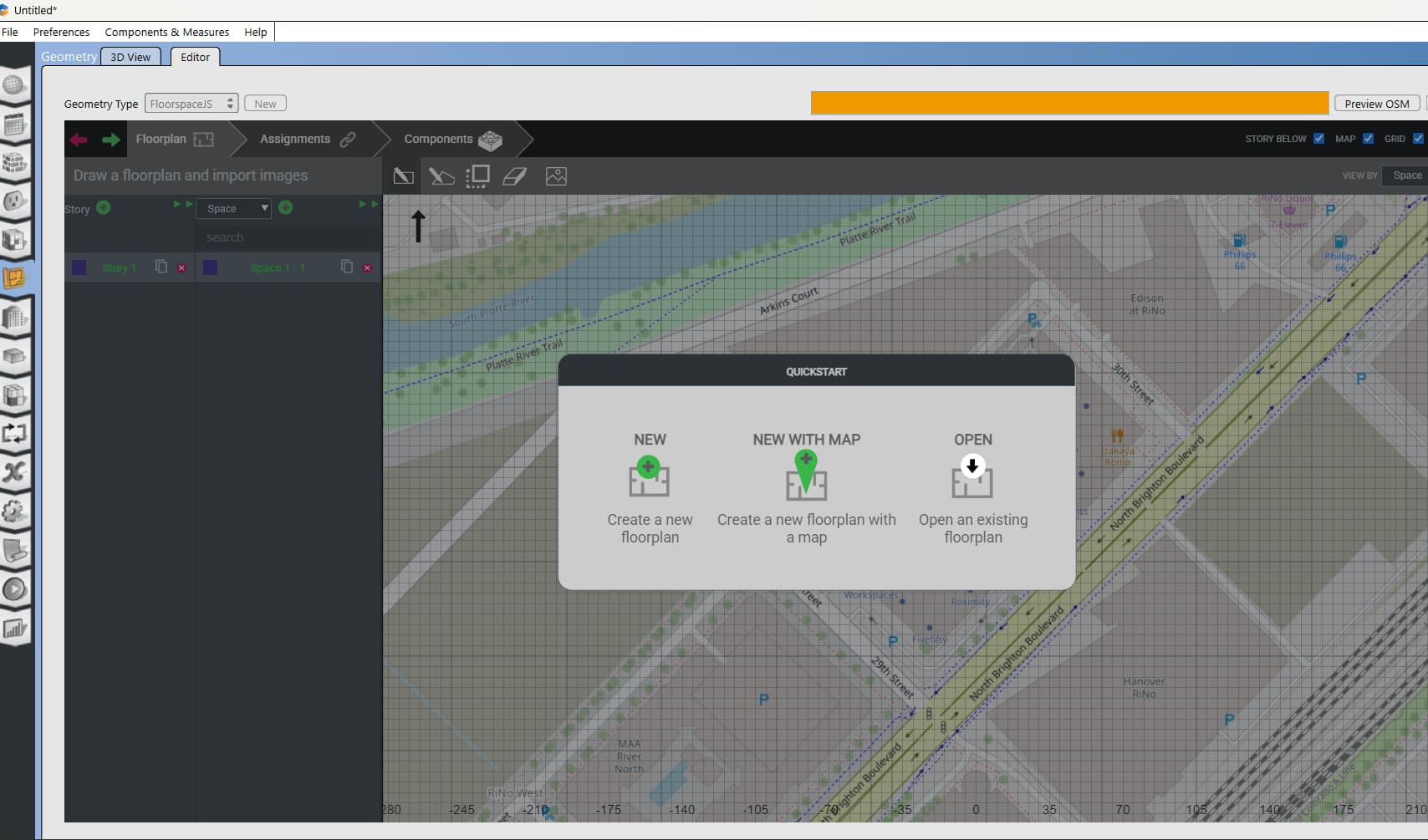Click the red undo arrow
This screenshot has height=840, width=1428.
coord(79,140)
